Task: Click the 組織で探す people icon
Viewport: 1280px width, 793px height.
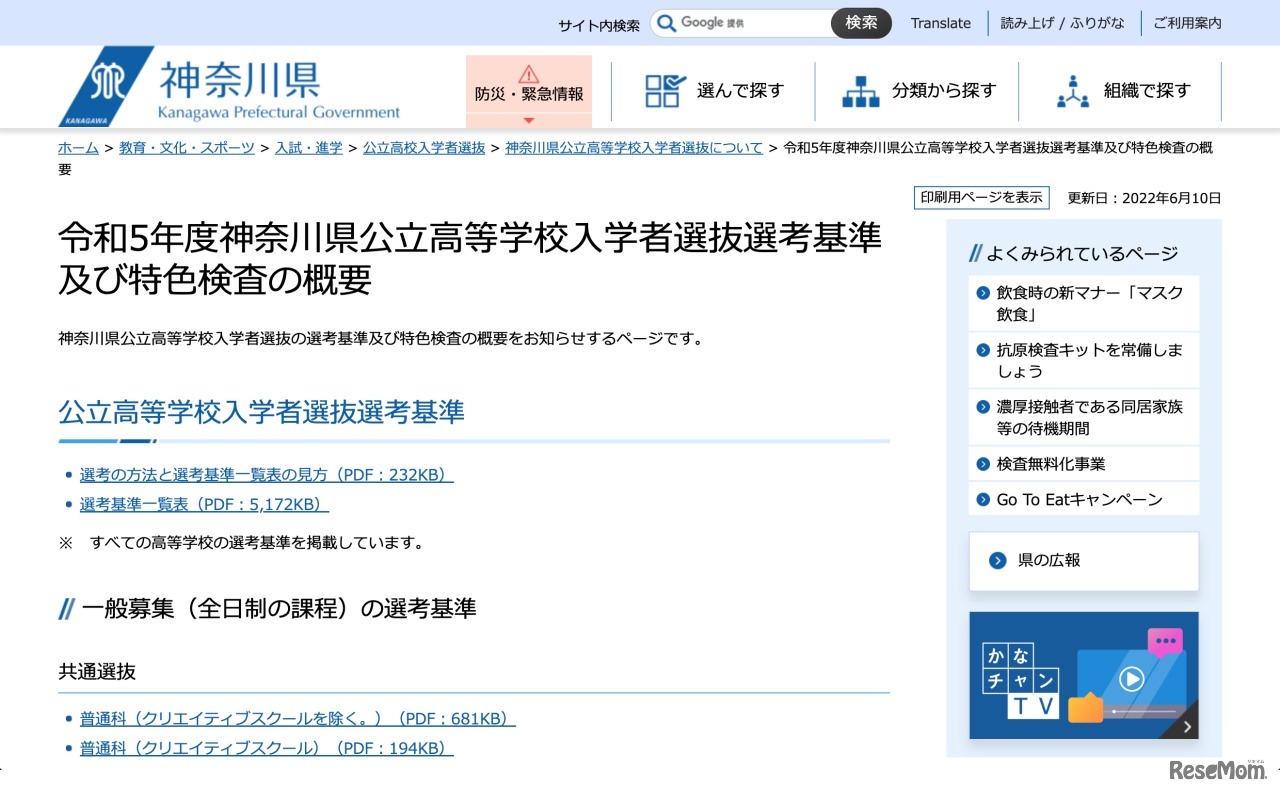Action: click(x=1073, y=91)
